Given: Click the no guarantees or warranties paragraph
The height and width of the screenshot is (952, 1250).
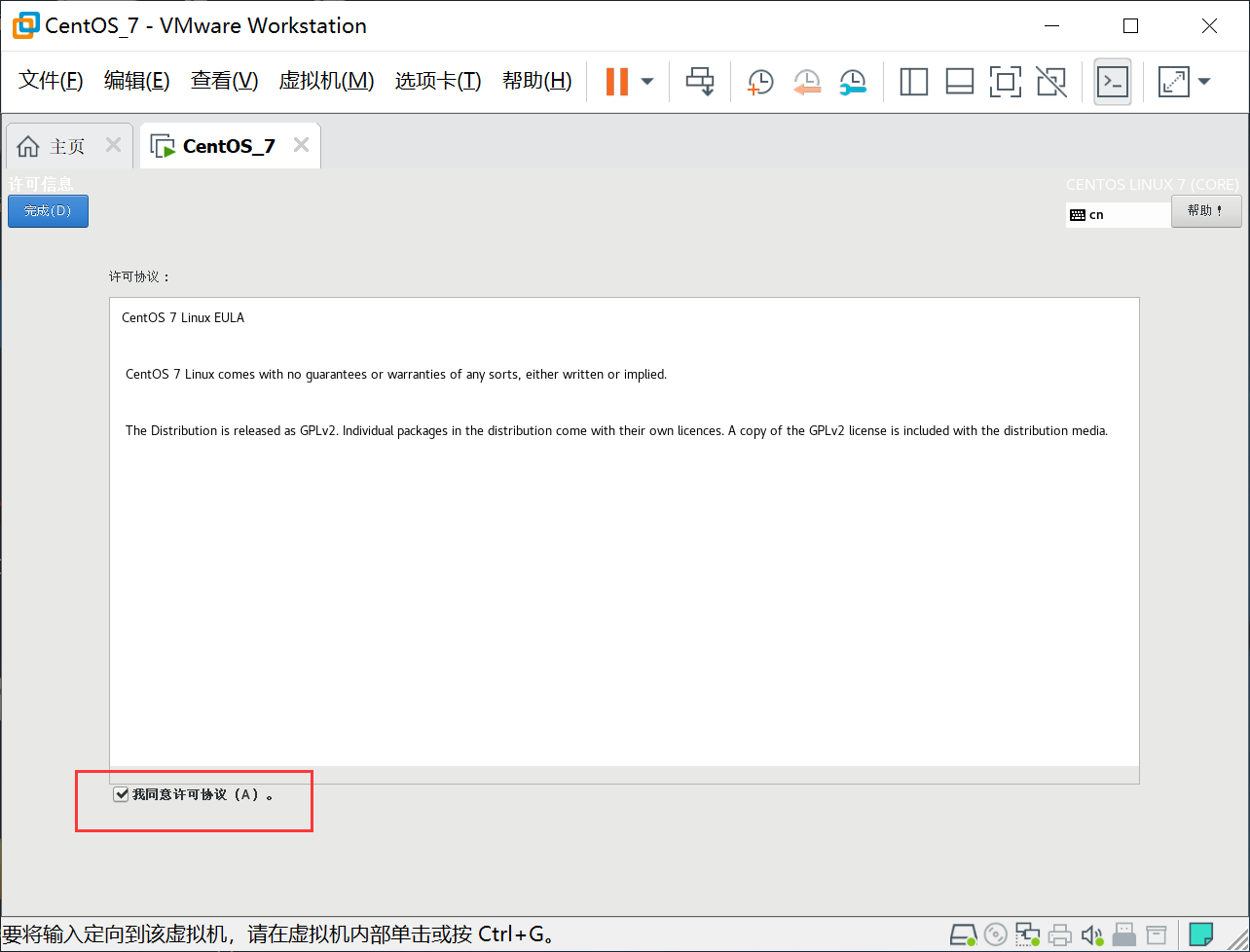Looking at the screenshot, I should pyautogui.click(x=396, y=375).
